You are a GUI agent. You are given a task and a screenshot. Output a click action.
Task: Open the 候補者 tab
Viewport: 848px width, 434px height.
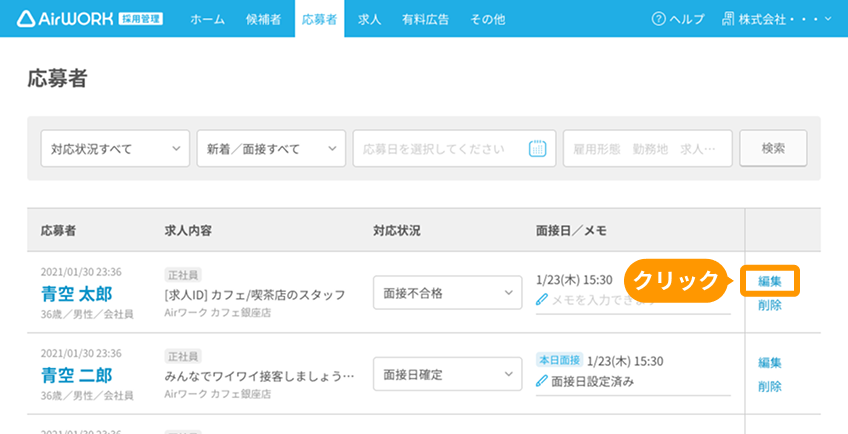(x=263, y=19)
